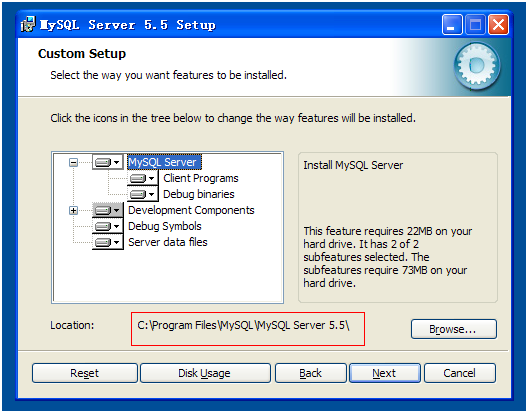This screenshot has height=413, width=528.
Task: Click the gear logo in the header banner
Action: point(476,66)
